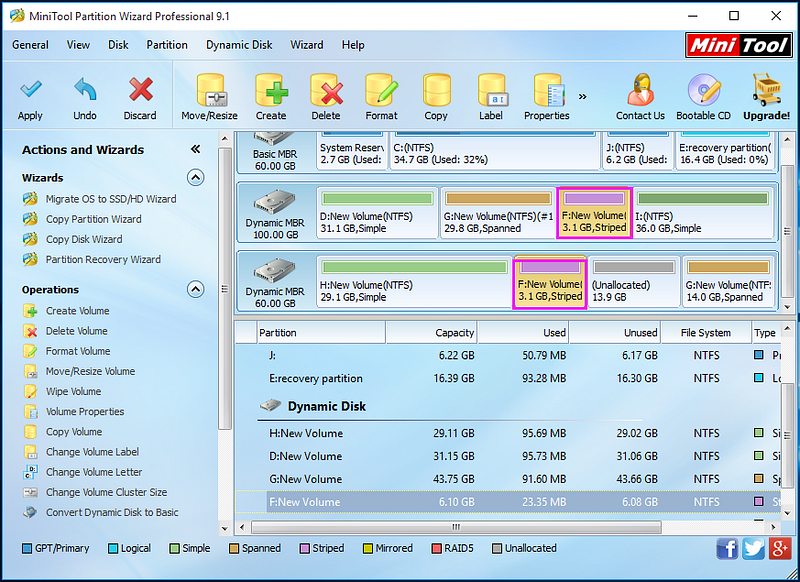800x582 pixels.
Task: Click Change Volume Cluster Size operation
Action: point(95,492)
